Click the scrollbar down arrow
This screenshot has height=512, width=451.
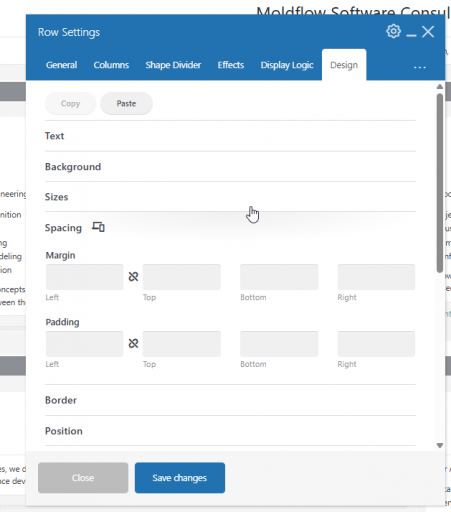click(440, 445)
